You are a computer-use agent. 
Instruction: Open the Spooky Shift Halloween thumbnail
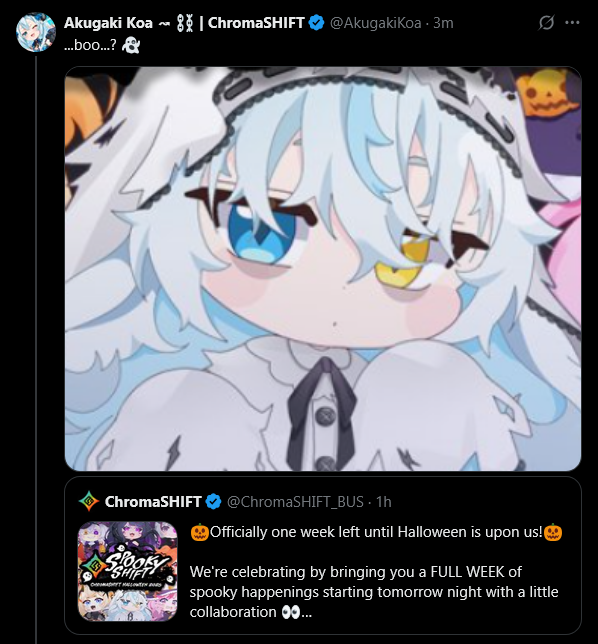[128, 571]
